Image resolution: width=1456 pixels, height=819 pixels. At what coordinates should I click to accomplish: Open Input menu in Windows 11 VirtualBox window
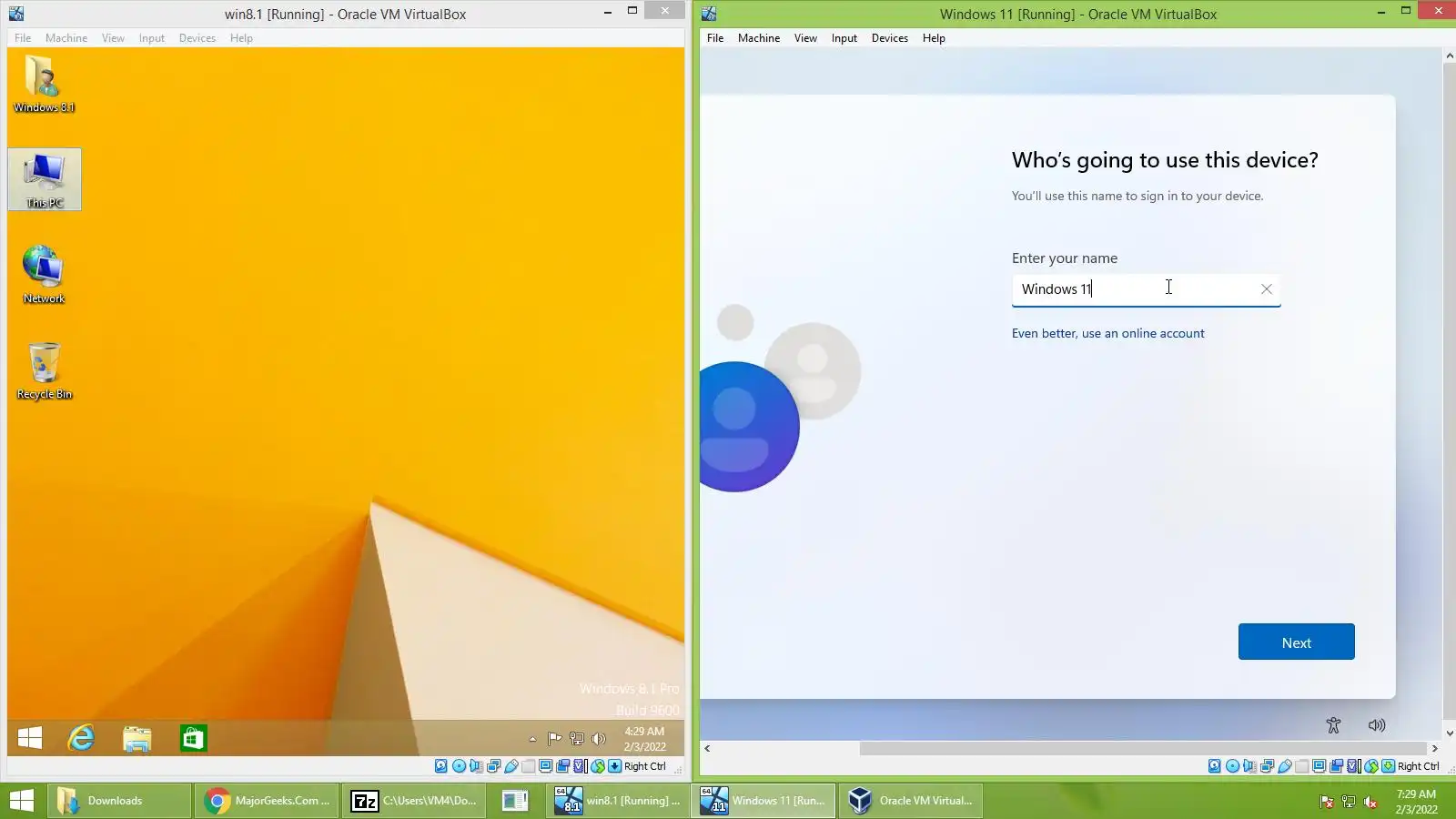[x=844, y=38]
